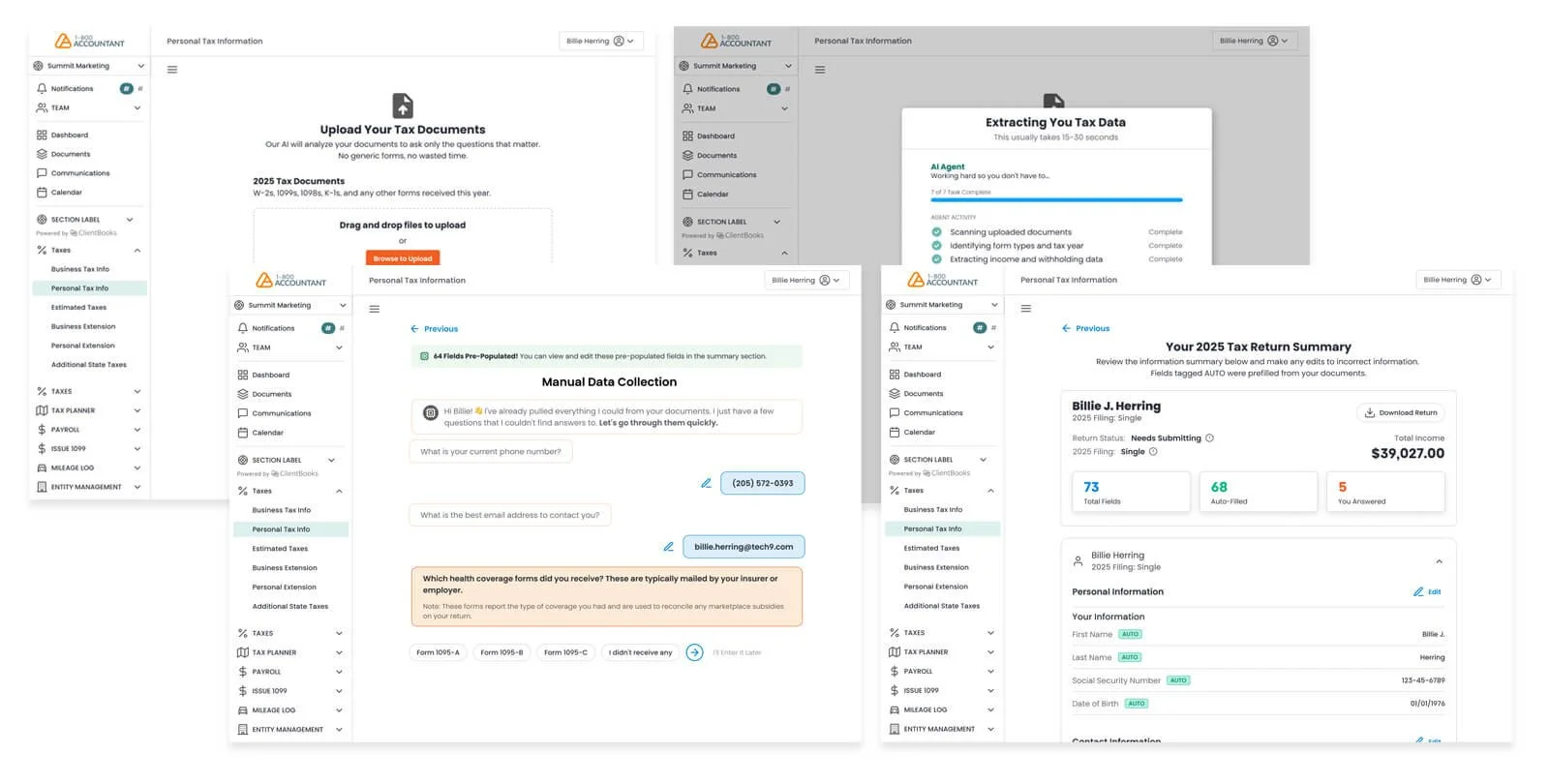Click the Documents stack icon in the Upload window sidebar

(x=42, y=154)
